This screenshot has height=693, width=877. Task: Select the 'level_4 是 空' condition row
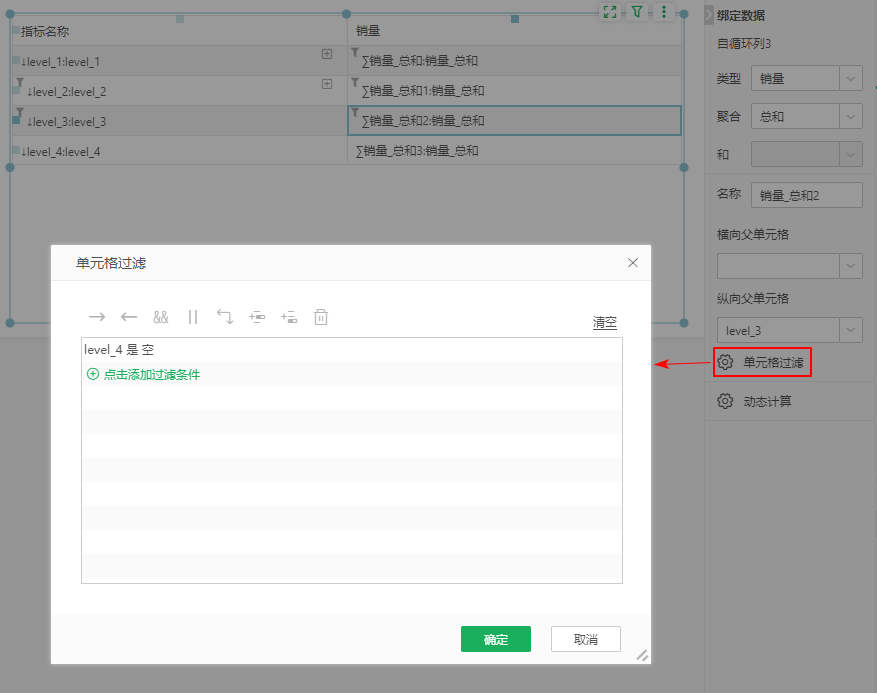tap(352, 350)
